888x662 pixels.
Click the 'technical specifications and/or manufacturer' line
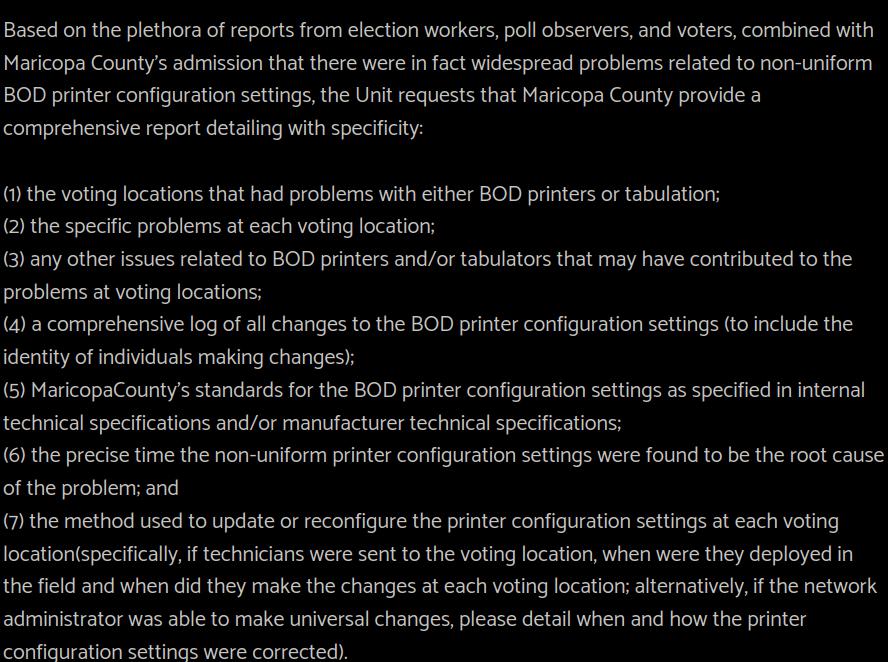tap(312, 423)
